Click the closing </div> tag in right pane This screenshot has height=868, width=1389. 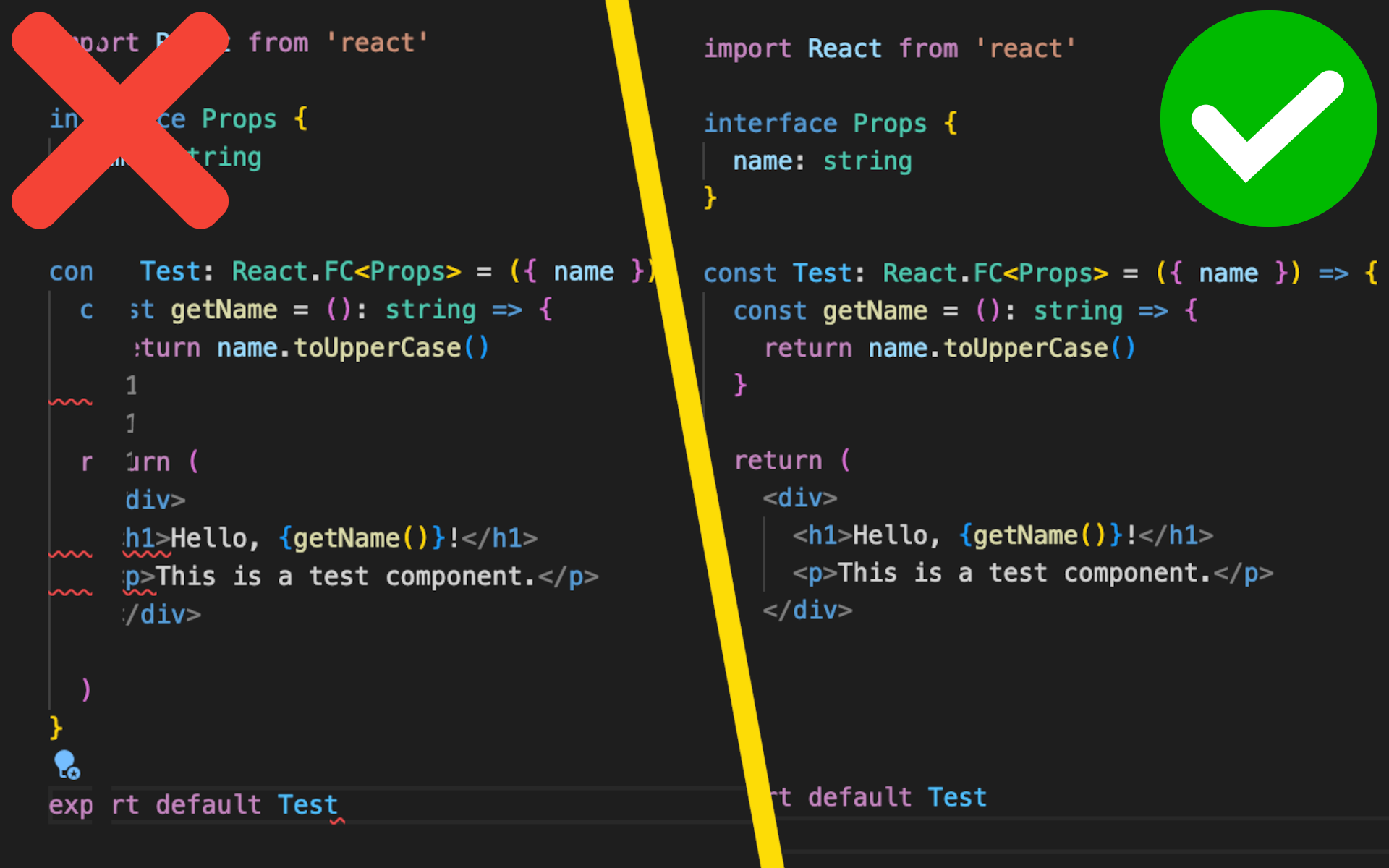pyautogui.click(x=807, y=610)
